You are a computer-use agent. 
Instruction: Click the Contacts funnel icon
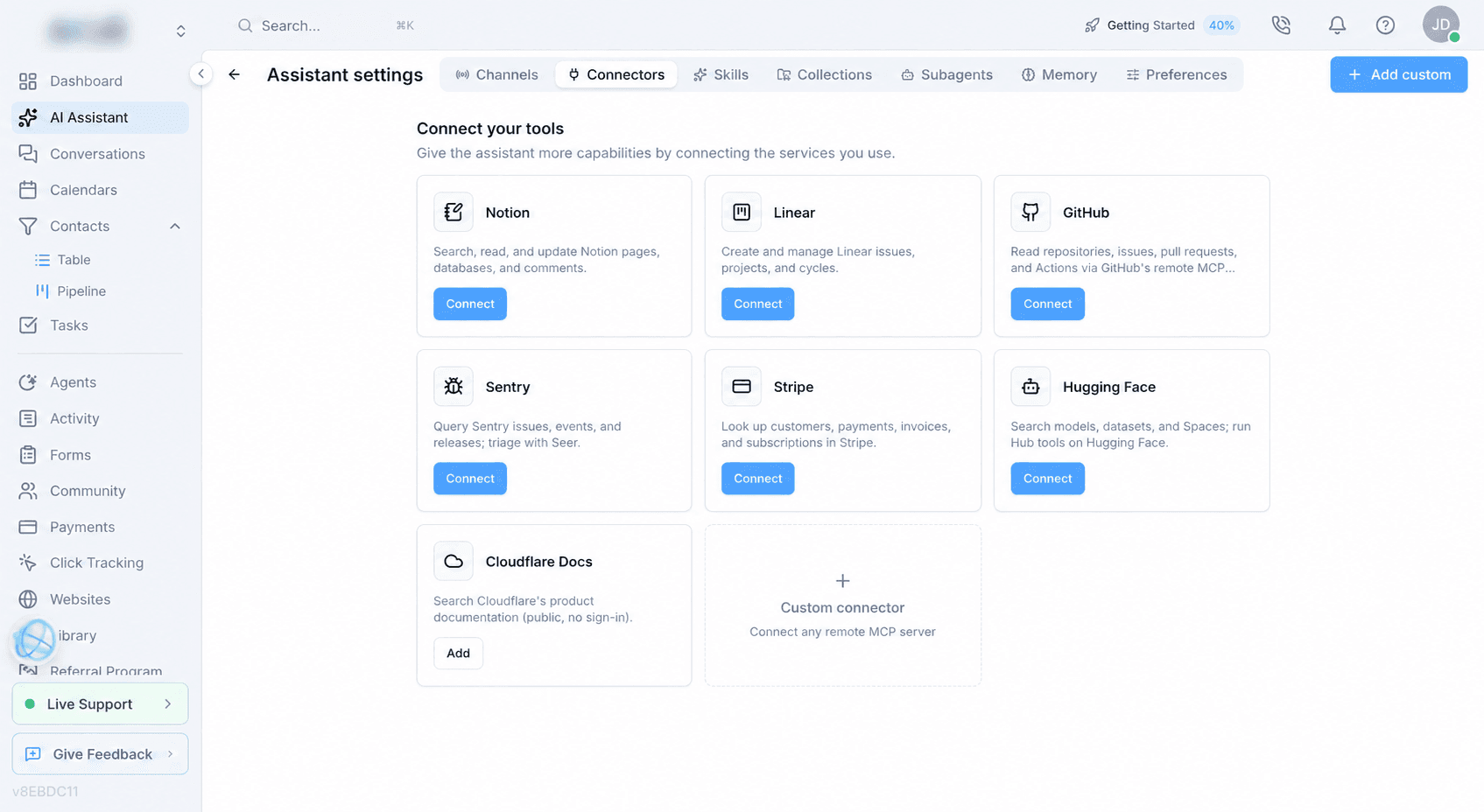[28, 226]
